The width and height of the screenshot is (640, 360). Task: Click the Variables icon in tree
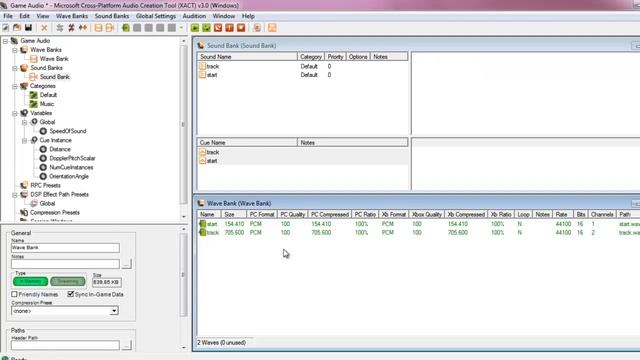click(24, 113)
